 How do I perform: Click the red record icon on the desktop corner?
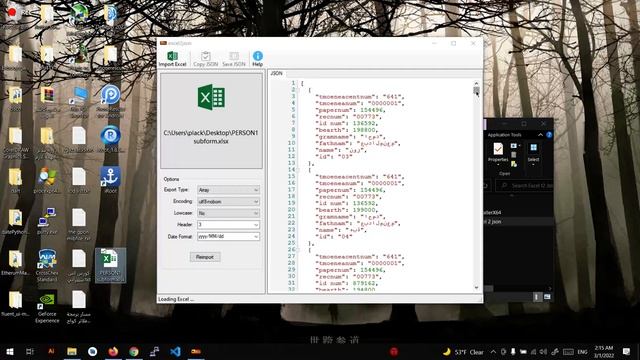click(x=12, y=12)
